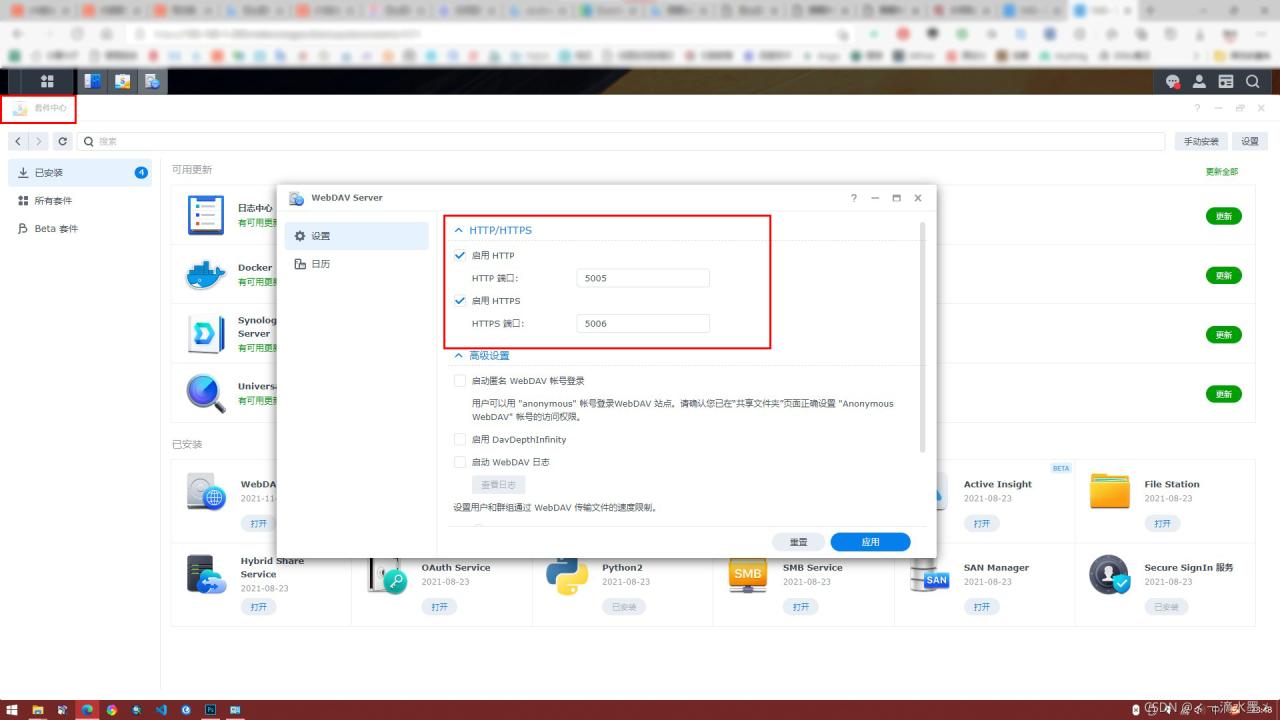
Task: Click the view log button
Action: [x=499, y=484]
